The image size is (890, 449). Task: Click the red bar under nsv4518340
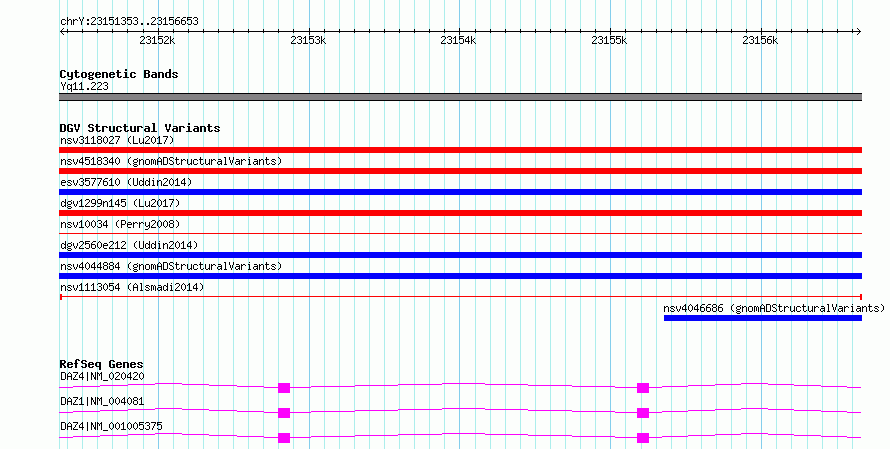tap(460, 171)
